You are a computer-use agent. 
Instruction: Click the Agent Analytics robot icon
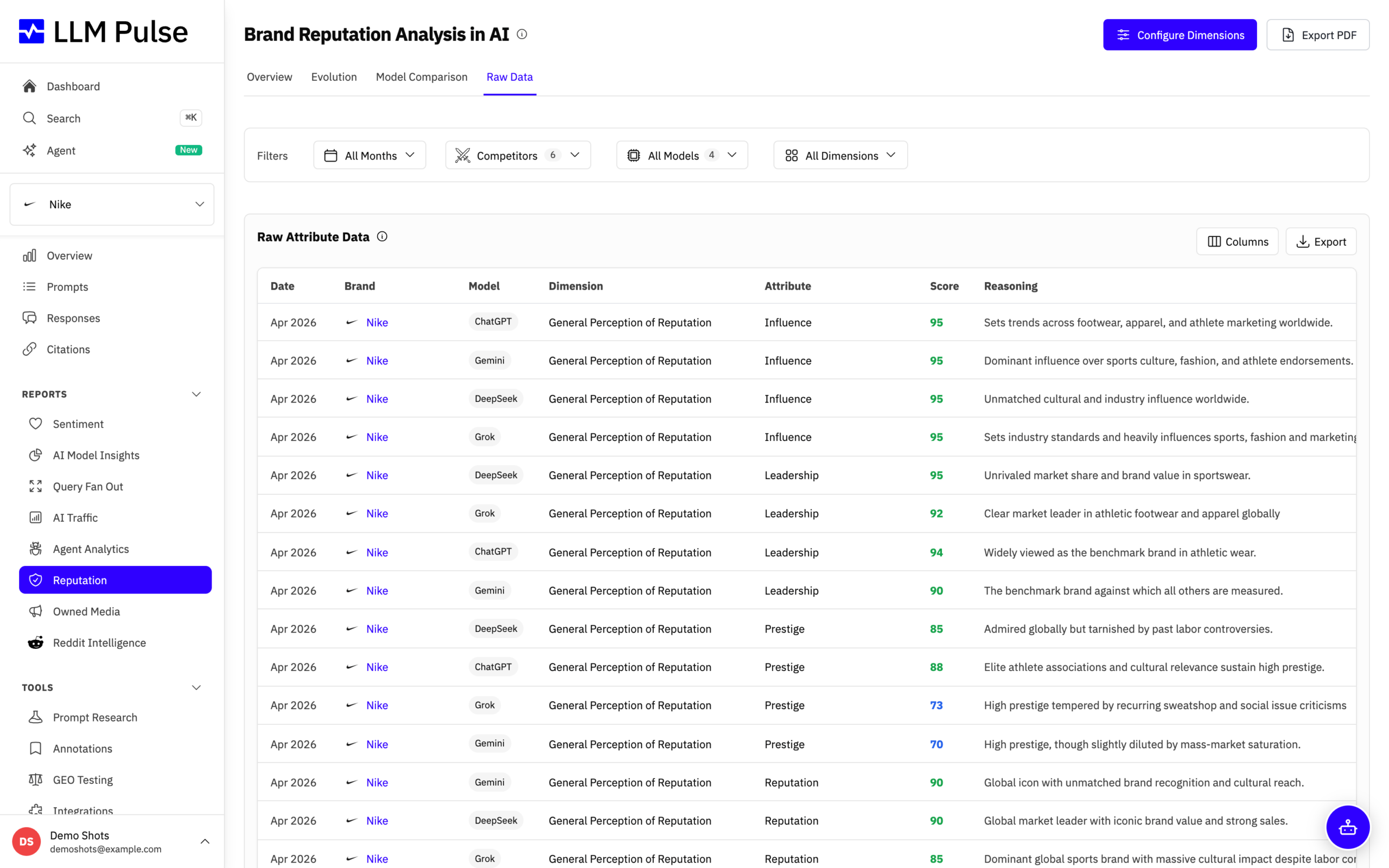[x=36, y=549]
